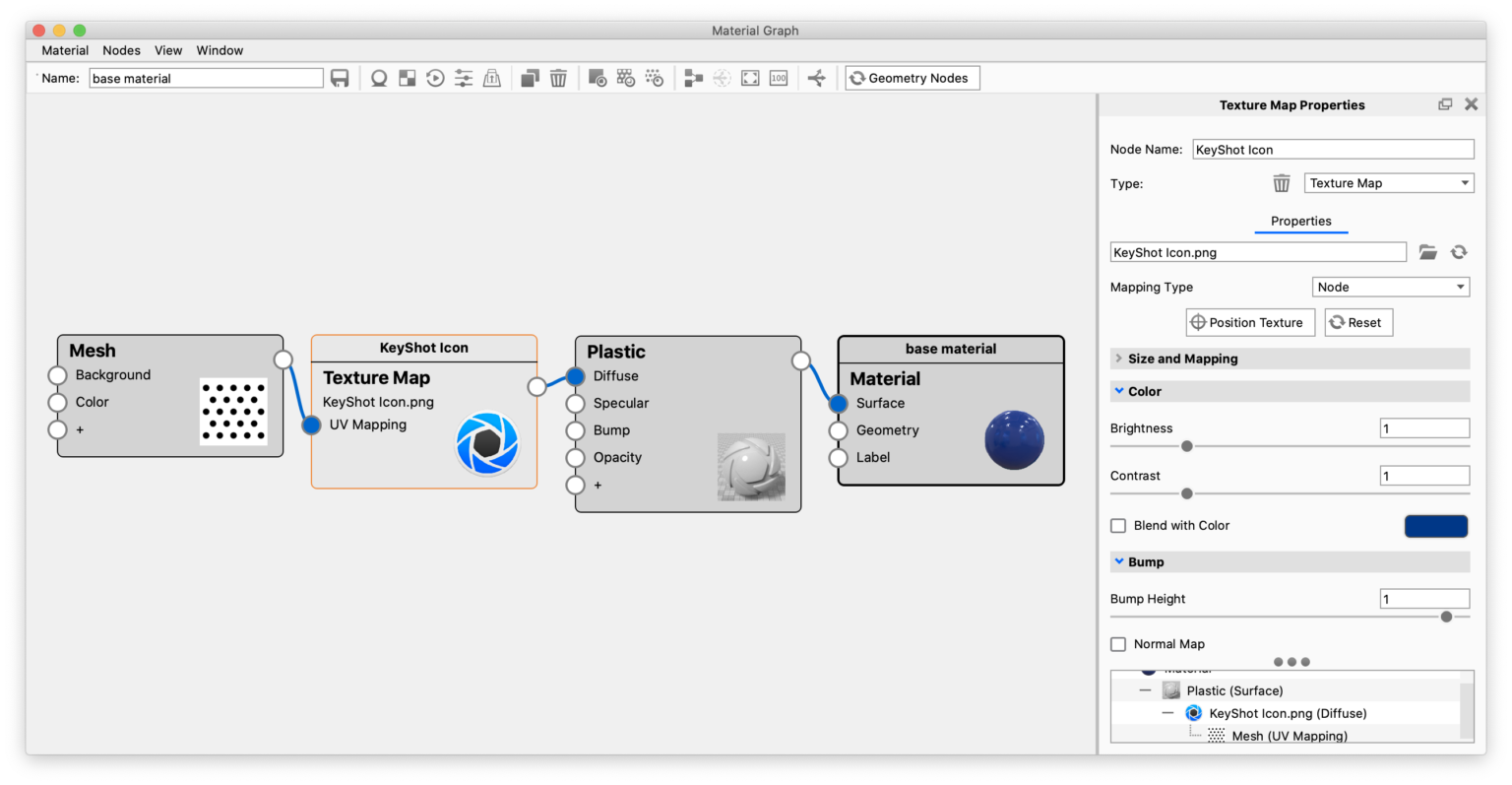The height and width of the screenshot is (785, 1512).
Task: Open the Nodes menu
Action: [x=121, y=50]
